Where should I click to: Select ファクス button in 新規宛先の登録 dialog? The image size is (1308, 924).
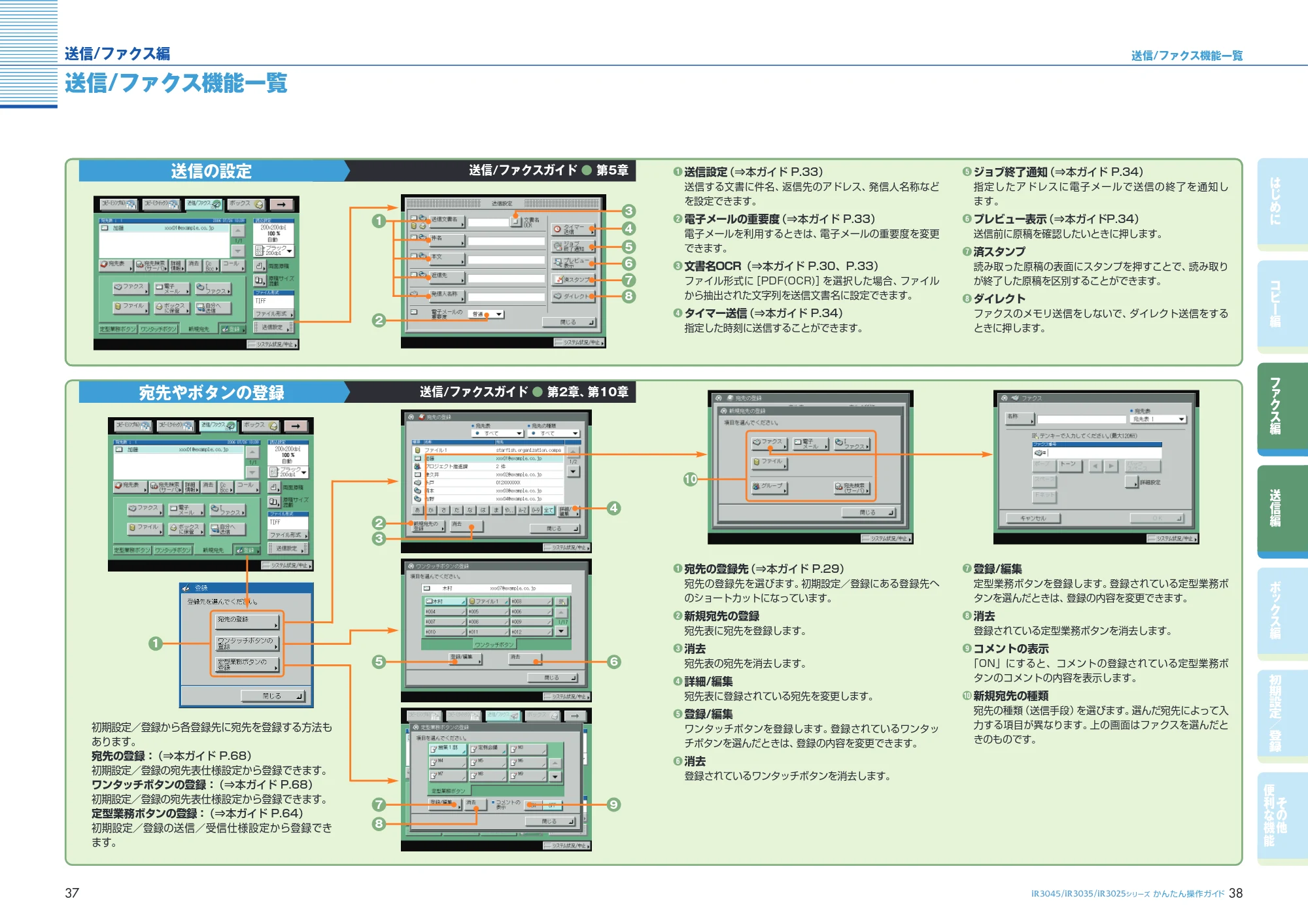coord(769,443)
